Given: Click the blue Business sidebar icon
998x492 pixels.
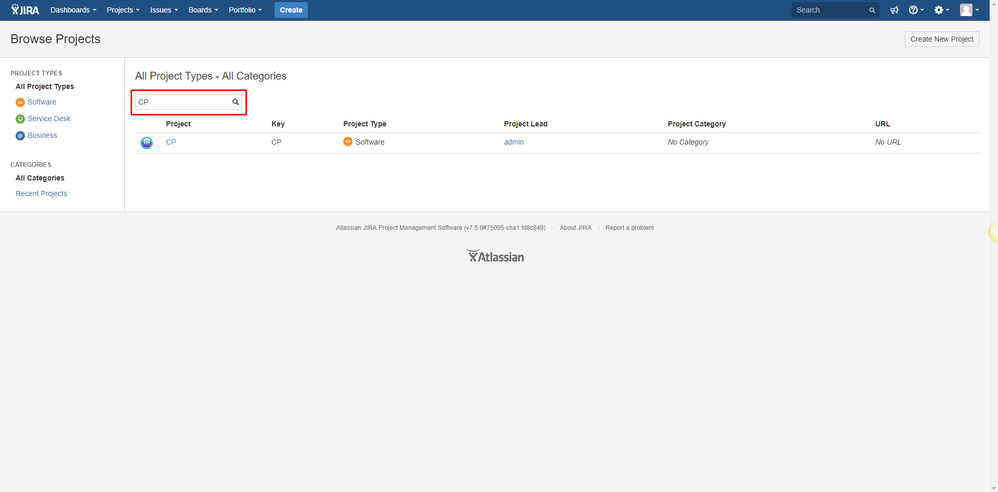Looking at the screenshot, I should [20, 136].
